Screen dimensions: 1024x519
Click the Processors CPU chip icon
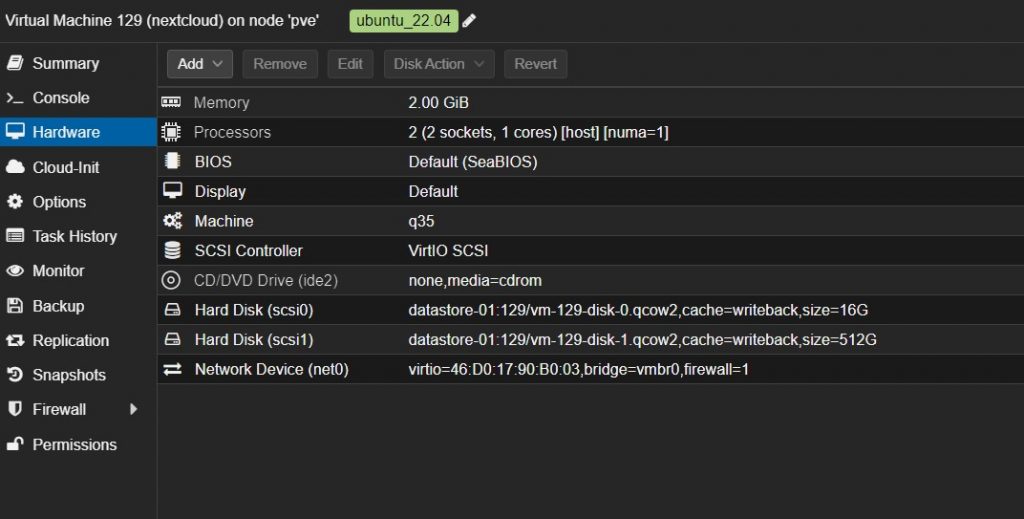click(x=172, y=132)
